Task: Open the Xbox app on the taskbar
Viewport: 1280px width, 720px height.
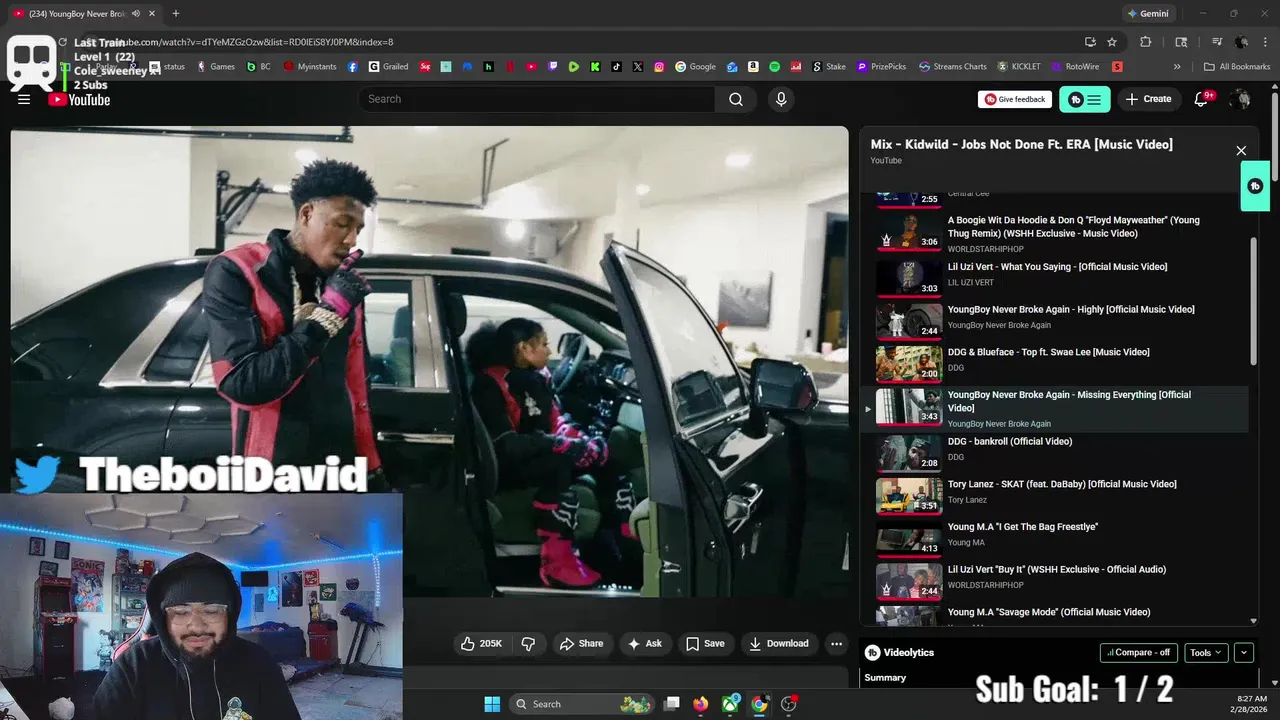Action: click(x=731, y=704)
